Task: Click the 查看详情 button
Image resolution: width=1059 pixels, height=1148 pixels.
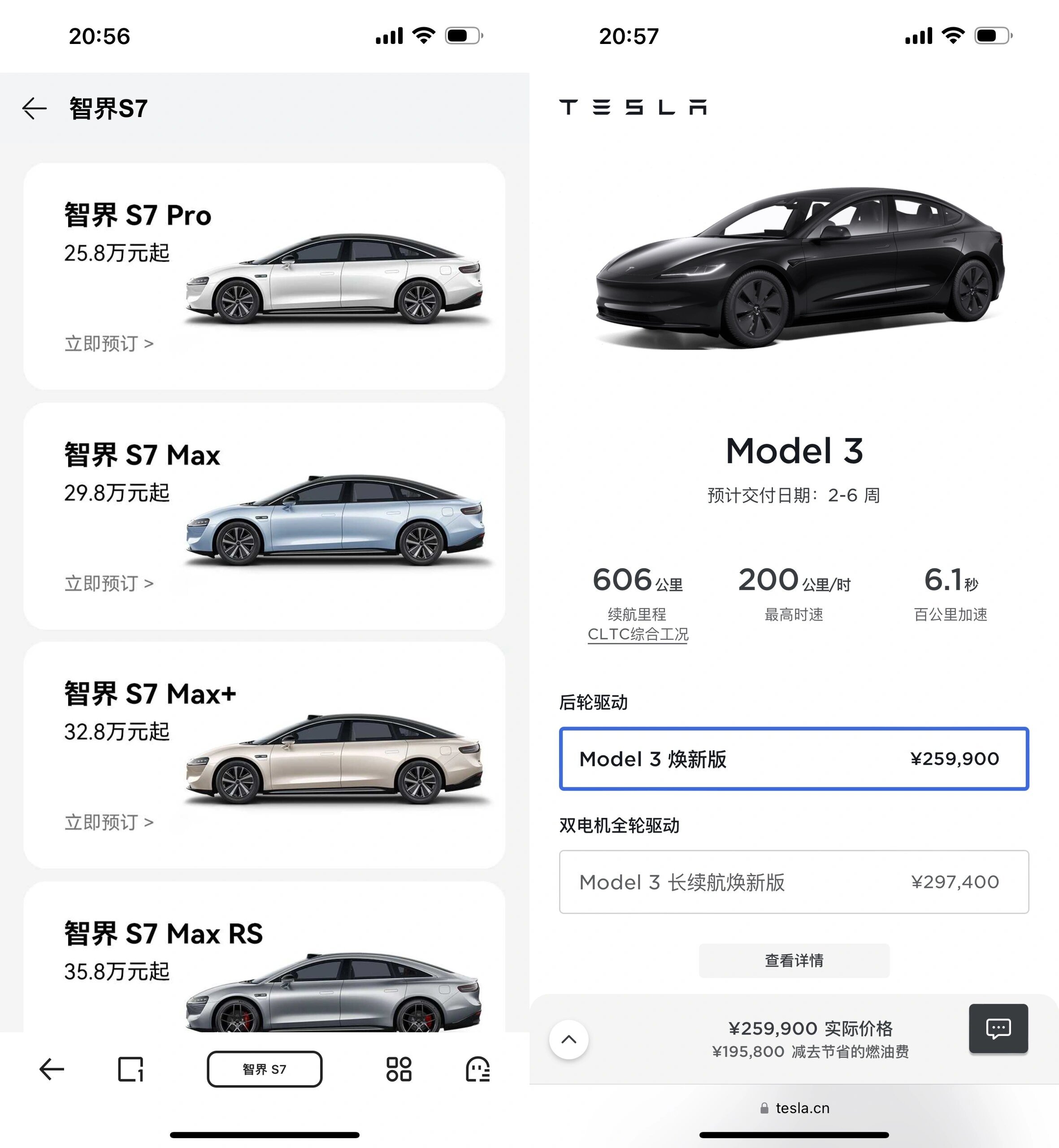Action: pyautogui.click(x=794, y=961)
